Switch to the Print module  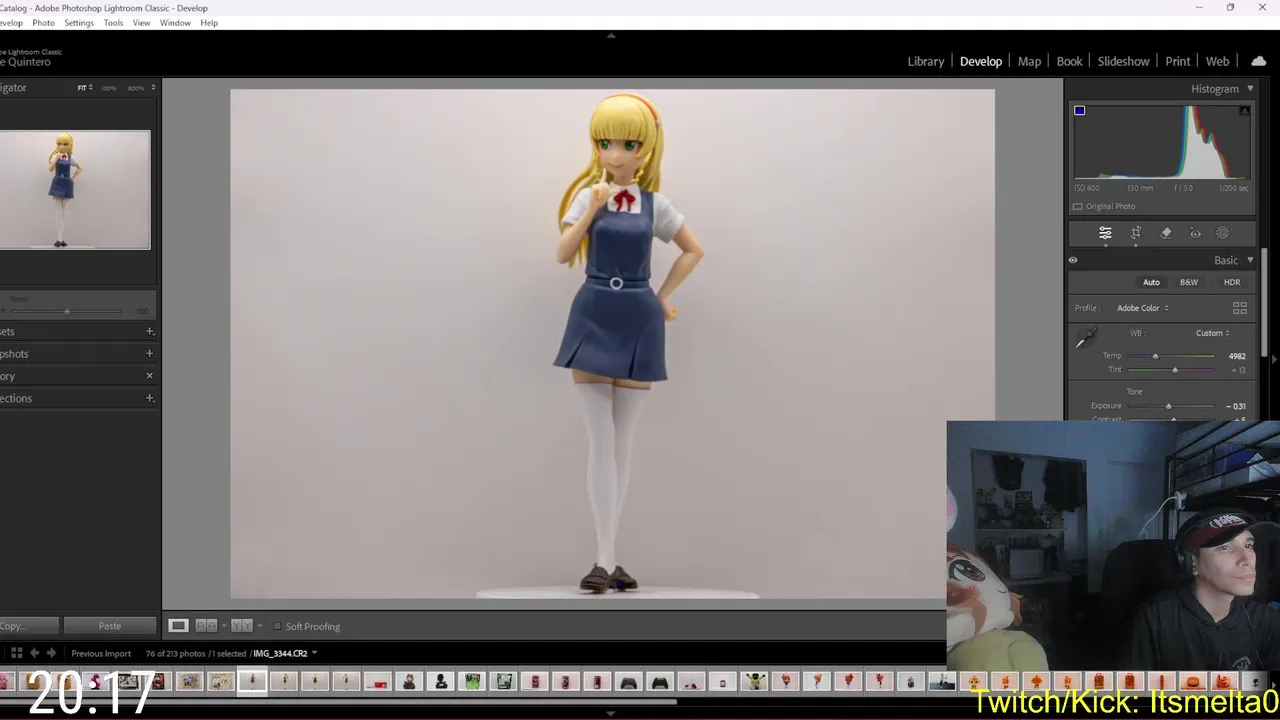click(x=1177, y=61)
